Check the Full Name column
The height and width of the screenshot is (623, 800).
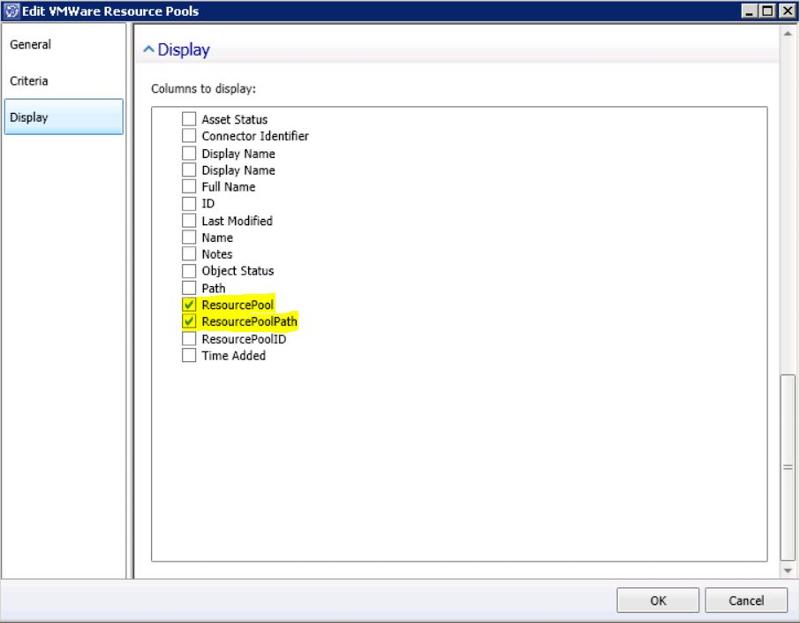click(189, 186)
